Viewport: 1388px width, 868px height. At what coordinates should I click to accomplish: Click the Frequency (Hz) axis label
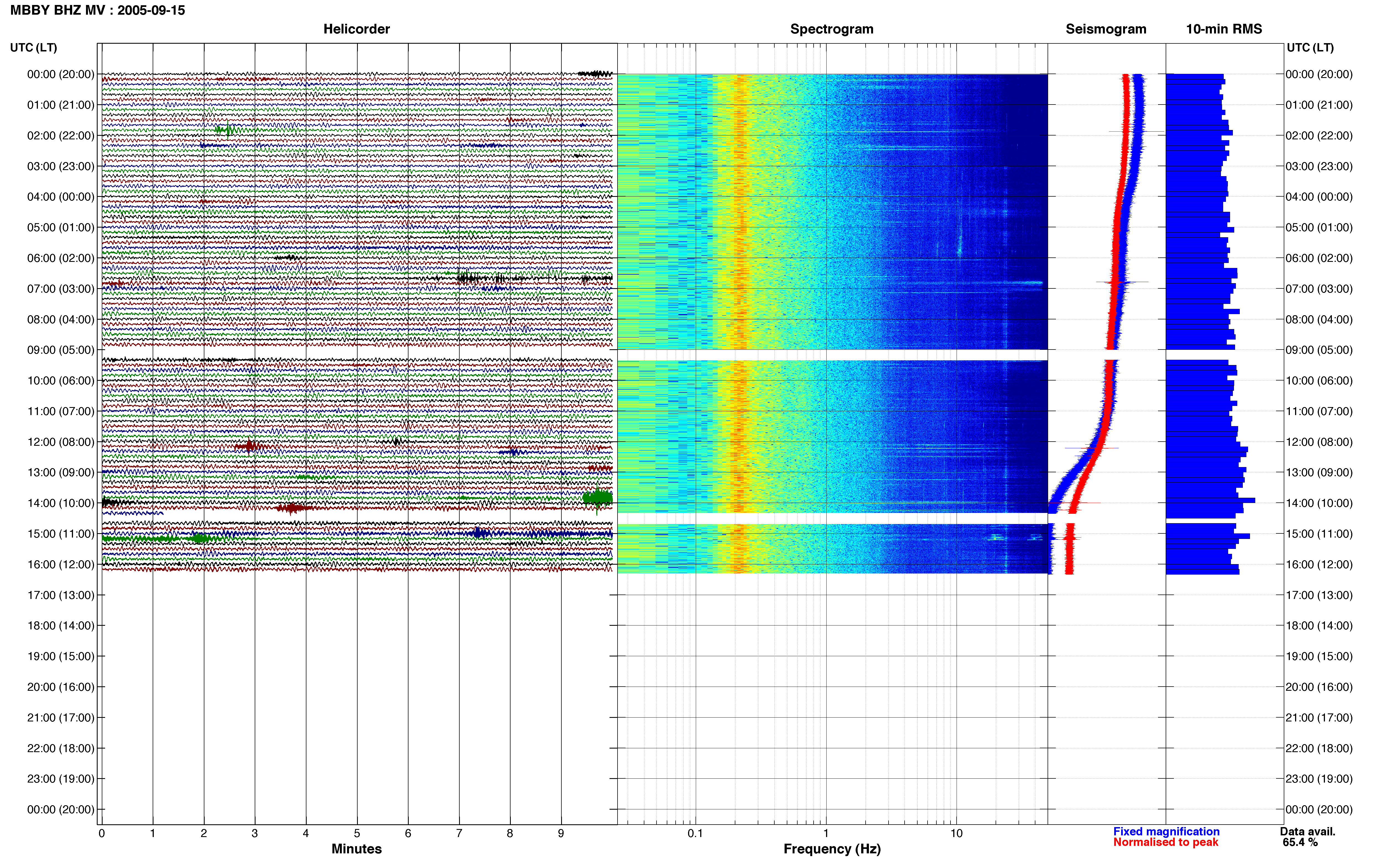[832, 848]
